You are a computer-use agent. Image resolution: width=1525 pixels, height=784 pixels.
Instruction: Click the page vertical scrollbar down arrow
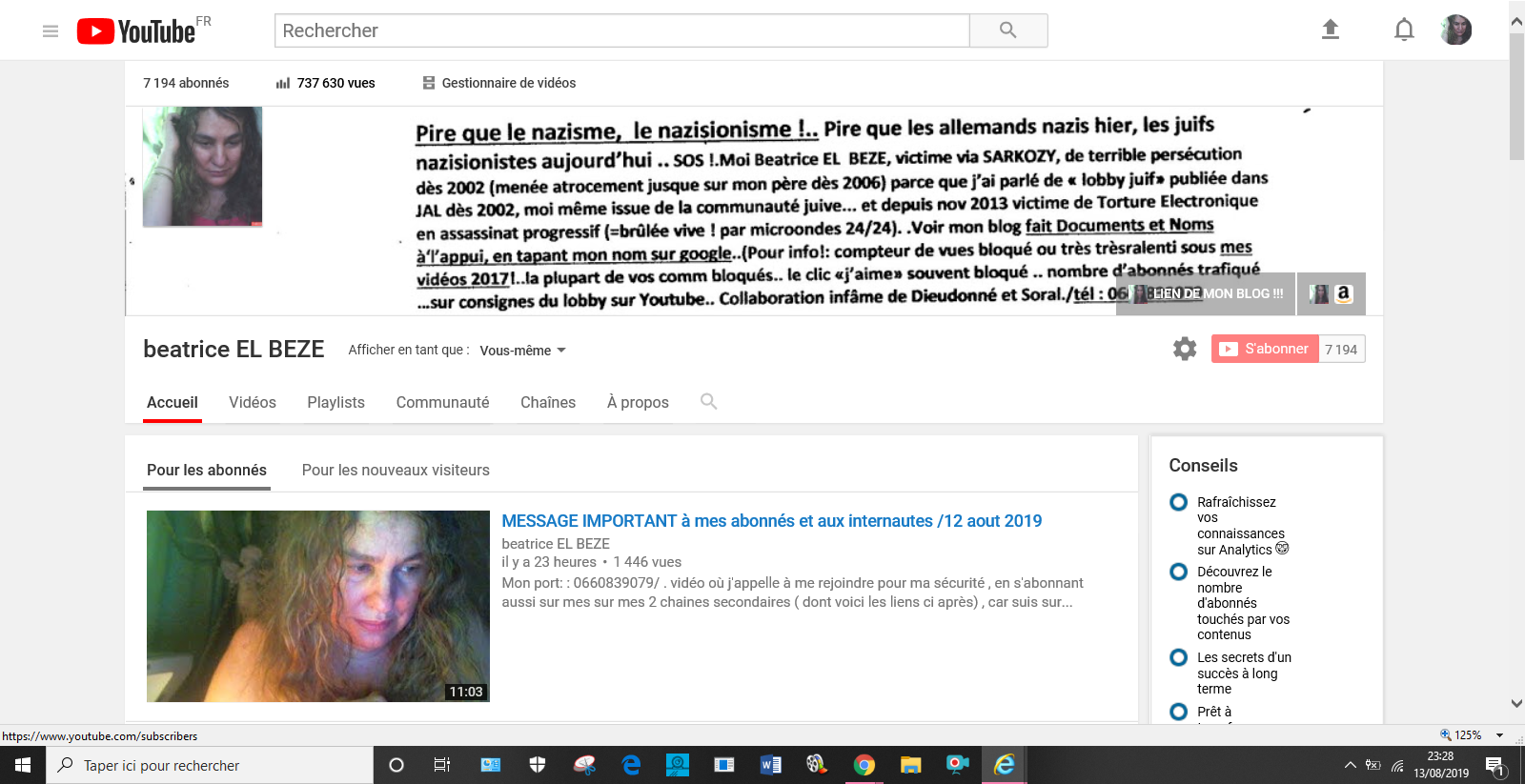(x=1516, y=703)
